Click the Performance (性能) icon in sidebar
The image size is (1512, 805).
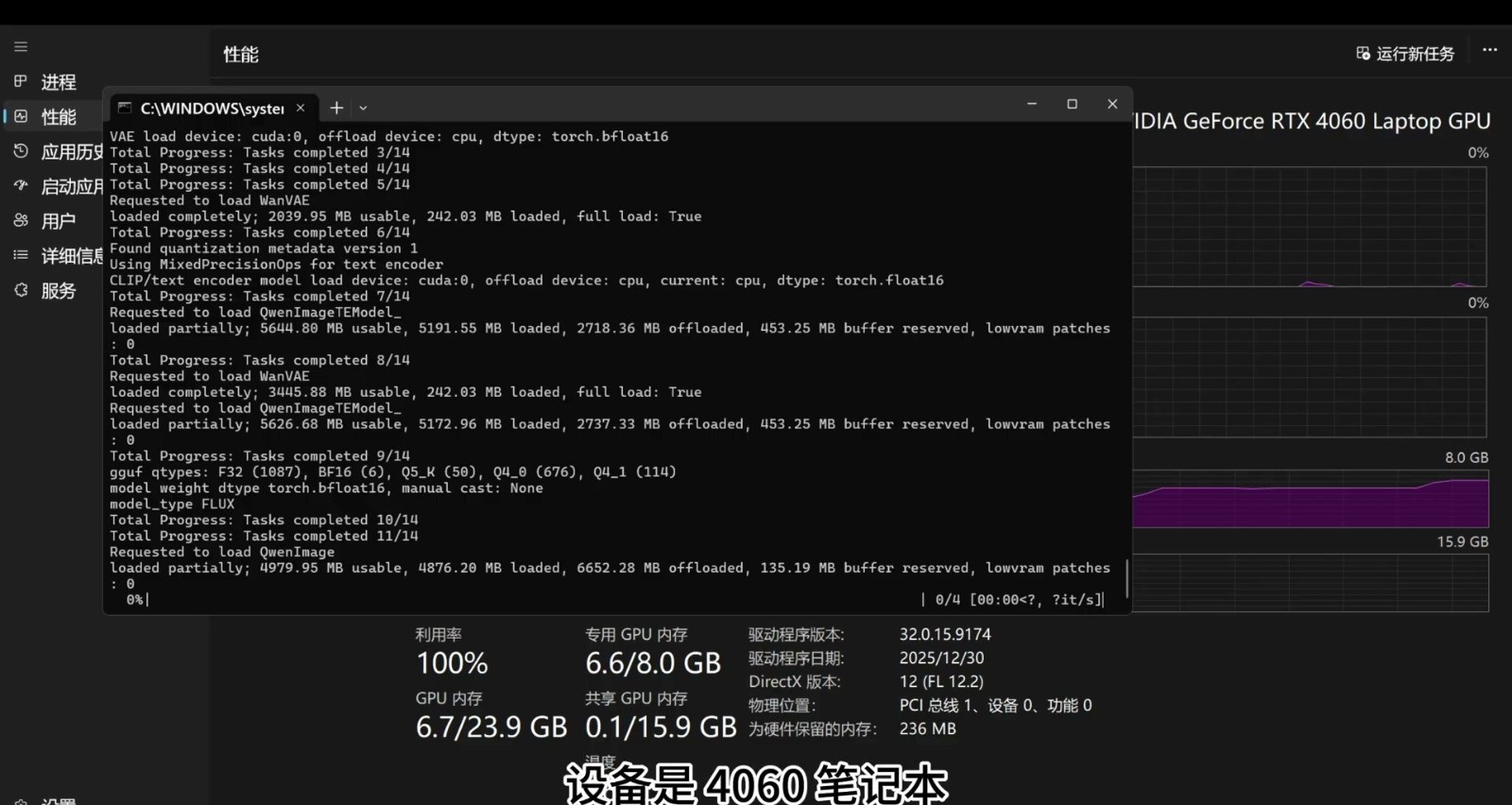(21, 116)
